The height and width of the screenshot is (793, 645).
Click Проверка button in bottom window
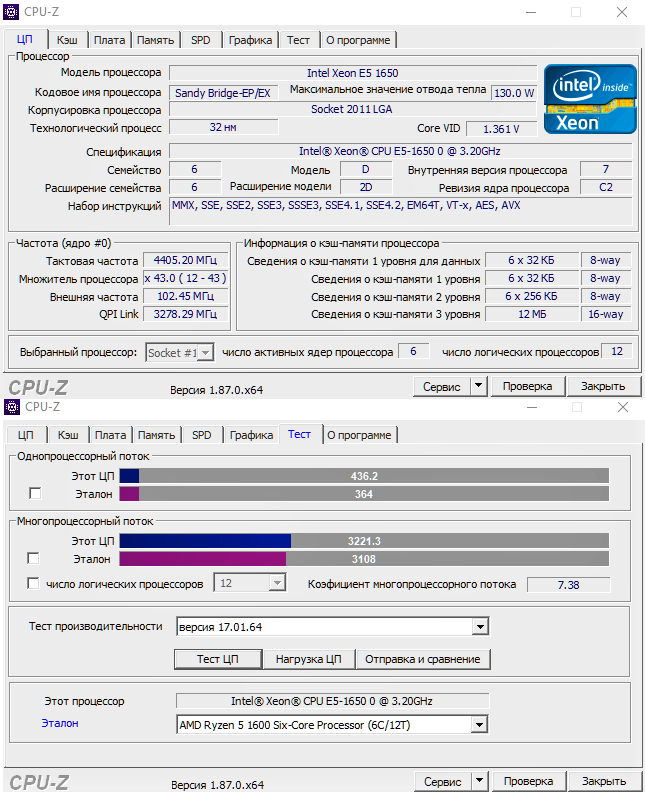pos(528,781)
